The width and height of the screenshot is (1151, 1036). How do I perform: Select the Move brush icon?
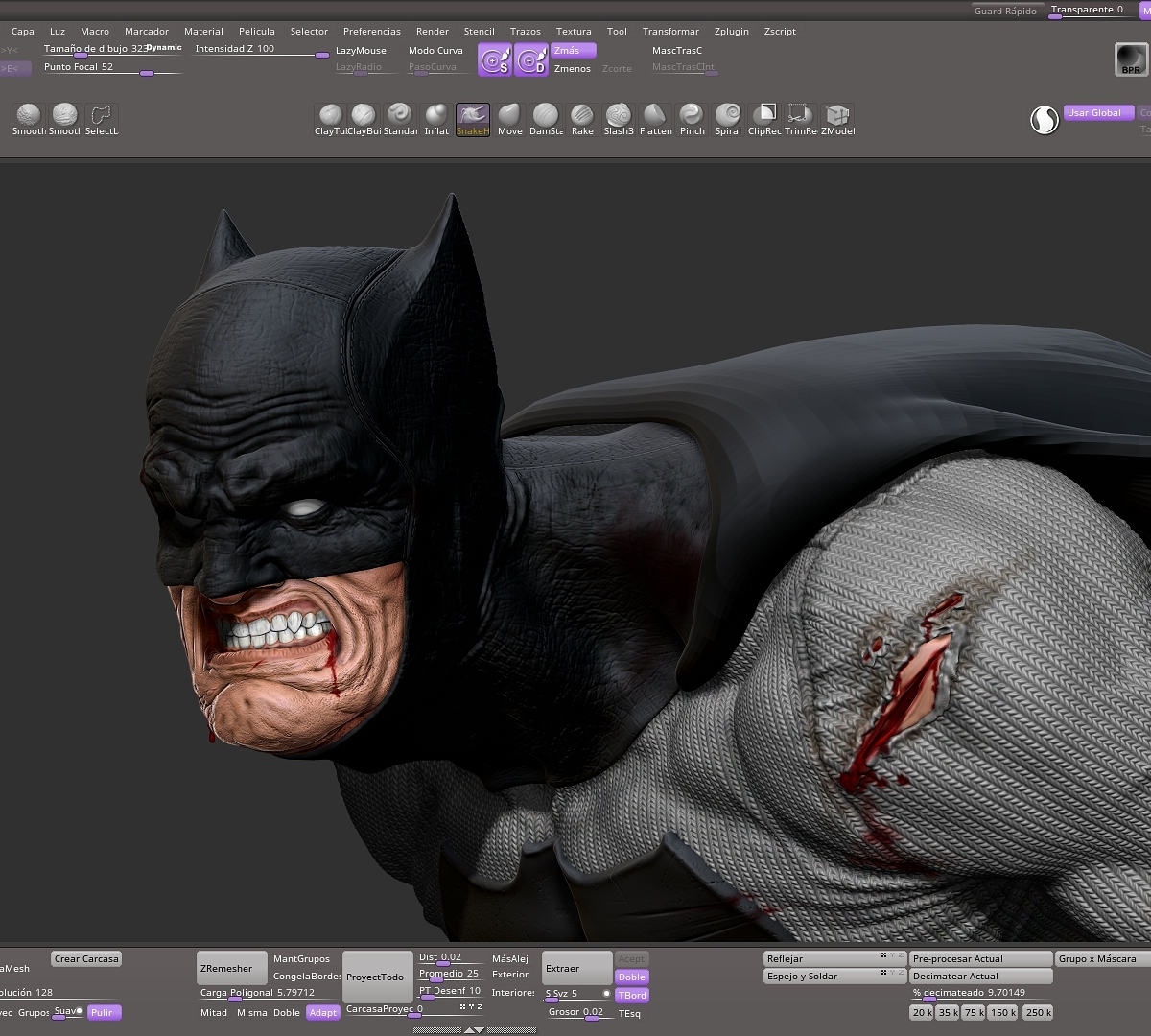[510, 116]
